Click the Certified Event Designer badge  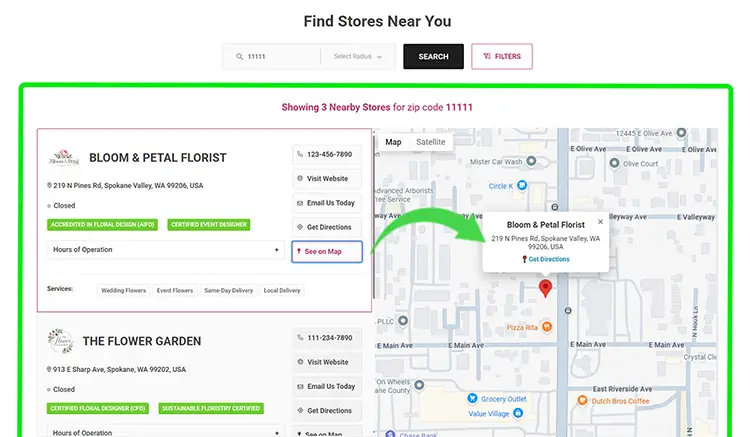coord(209,224)
